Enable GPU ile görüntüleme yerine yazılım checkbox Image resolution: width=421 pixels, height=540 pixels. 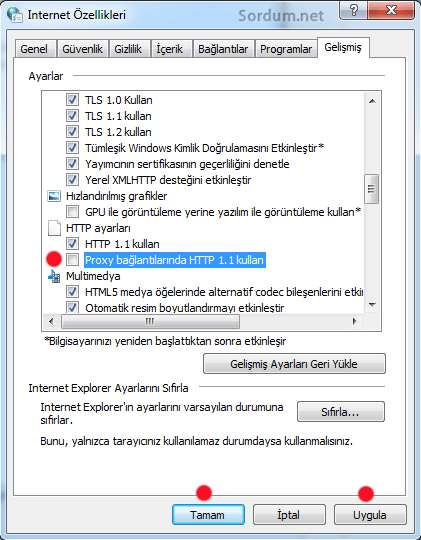pyautogui.click(x=72, y=212)
